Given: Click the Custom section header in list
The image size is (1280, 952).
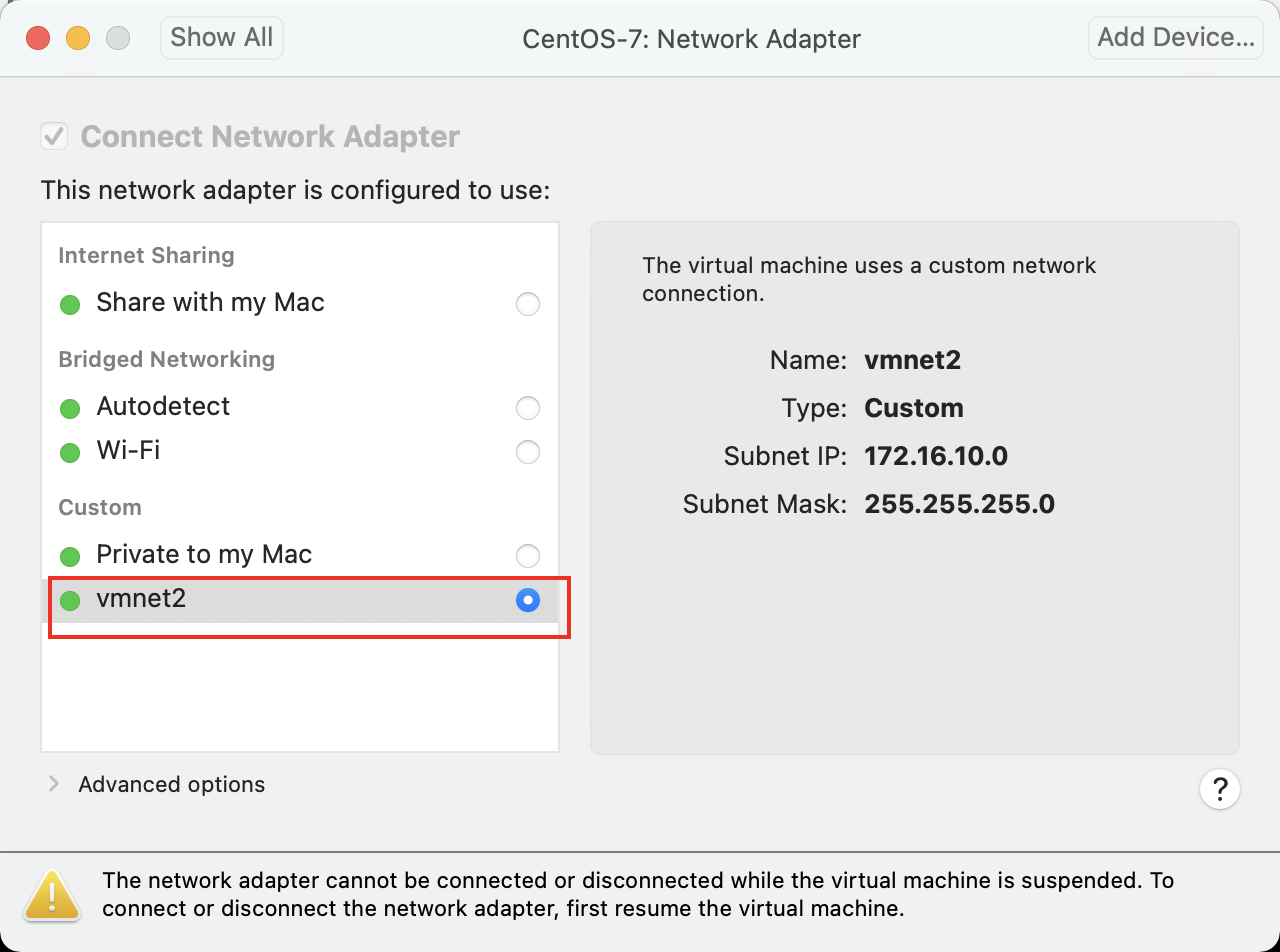Looking at the screenshot, I should [100, 507].
